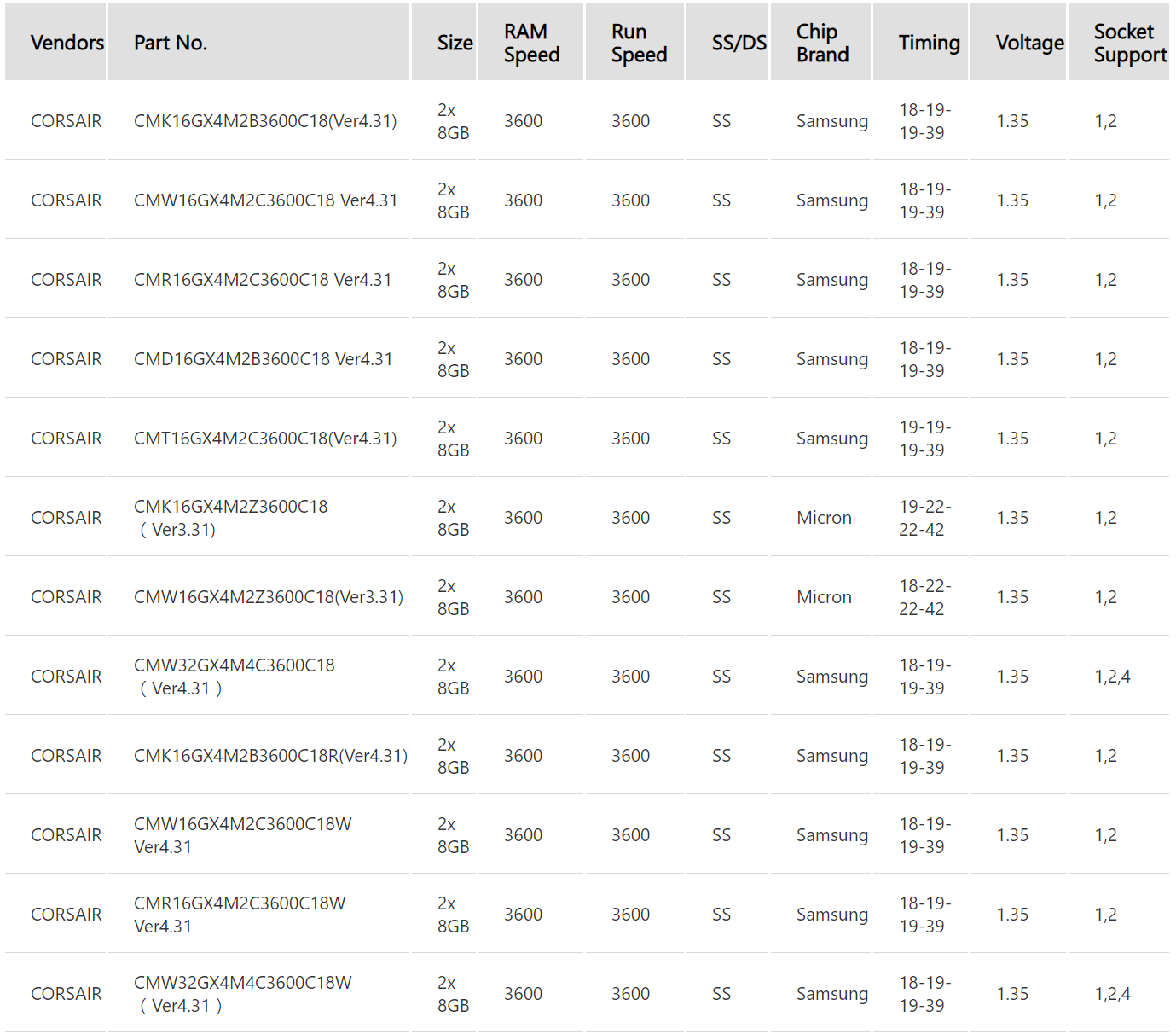Image resolution: width=1176 pixels, height=1034 pixels.
Task: Click Samsung chip brand in CMR16GX4M2C3600C18 Ver4.31 row
Action: click(832, 280)
